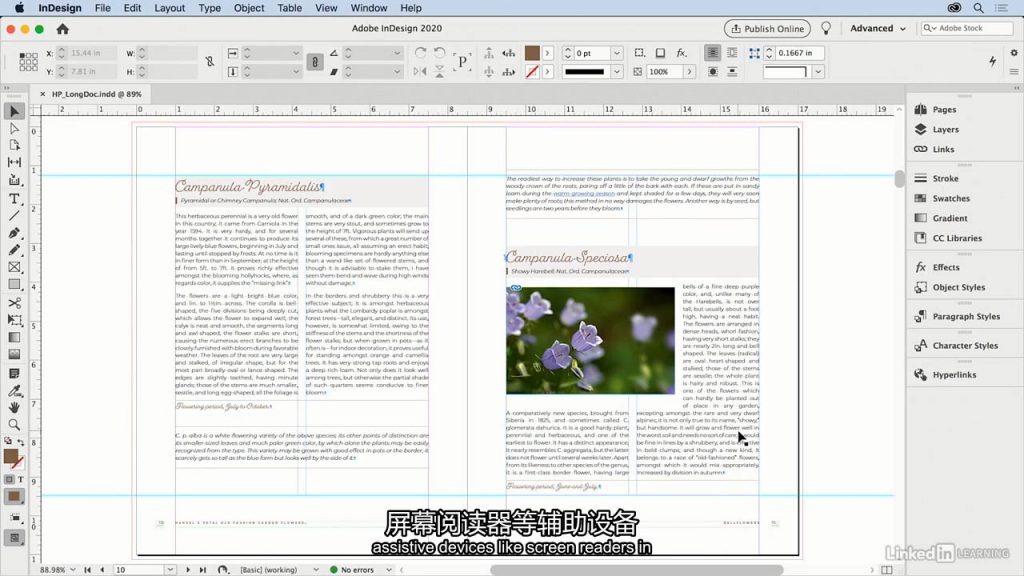
Task: Toggle Wrap around object shape
Action: click(712, 71)
